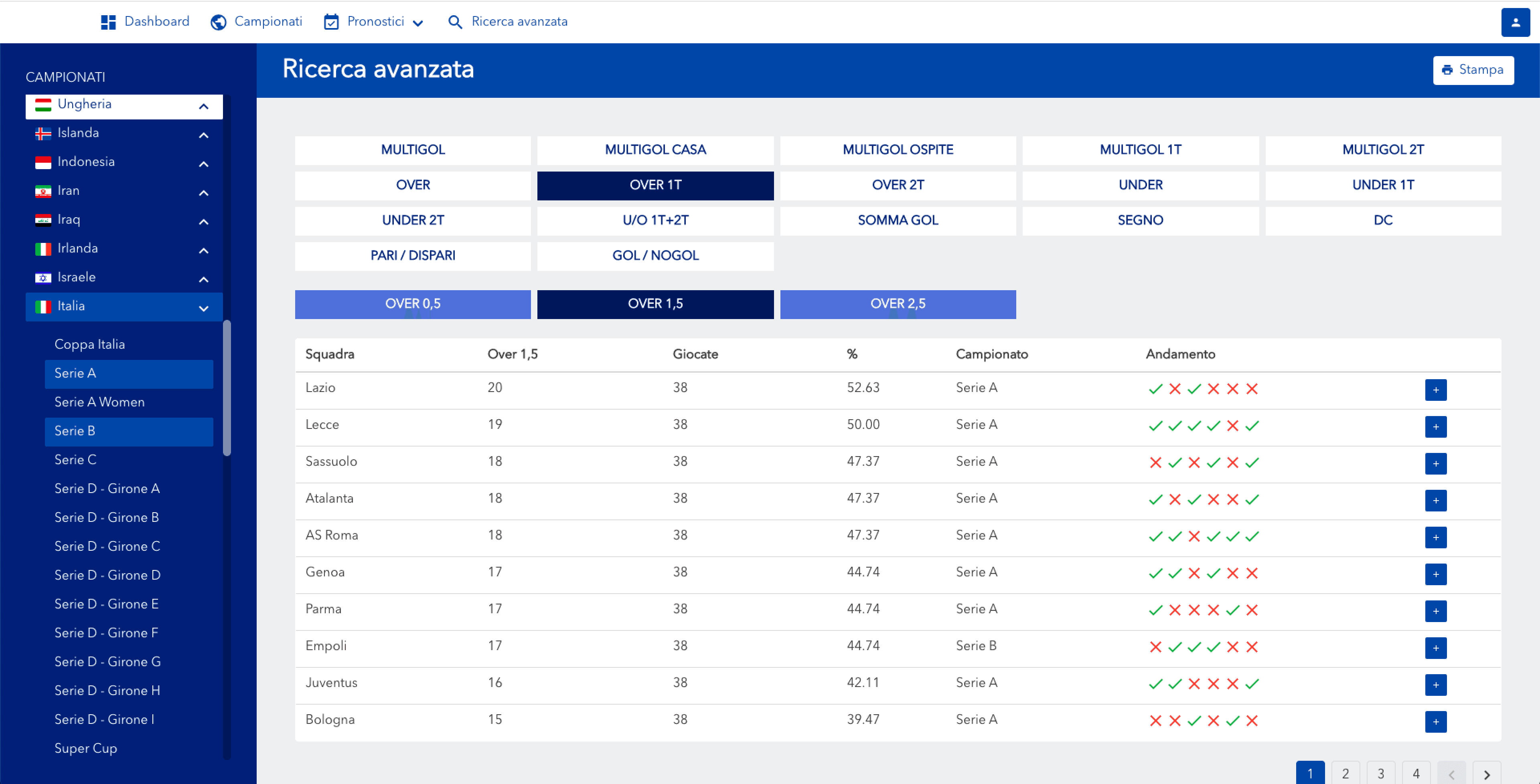Image resolution: width=1540 pixels, height=784 pixels.
Task: Click plus button for Bologna row
Action: click(1435, 721)
